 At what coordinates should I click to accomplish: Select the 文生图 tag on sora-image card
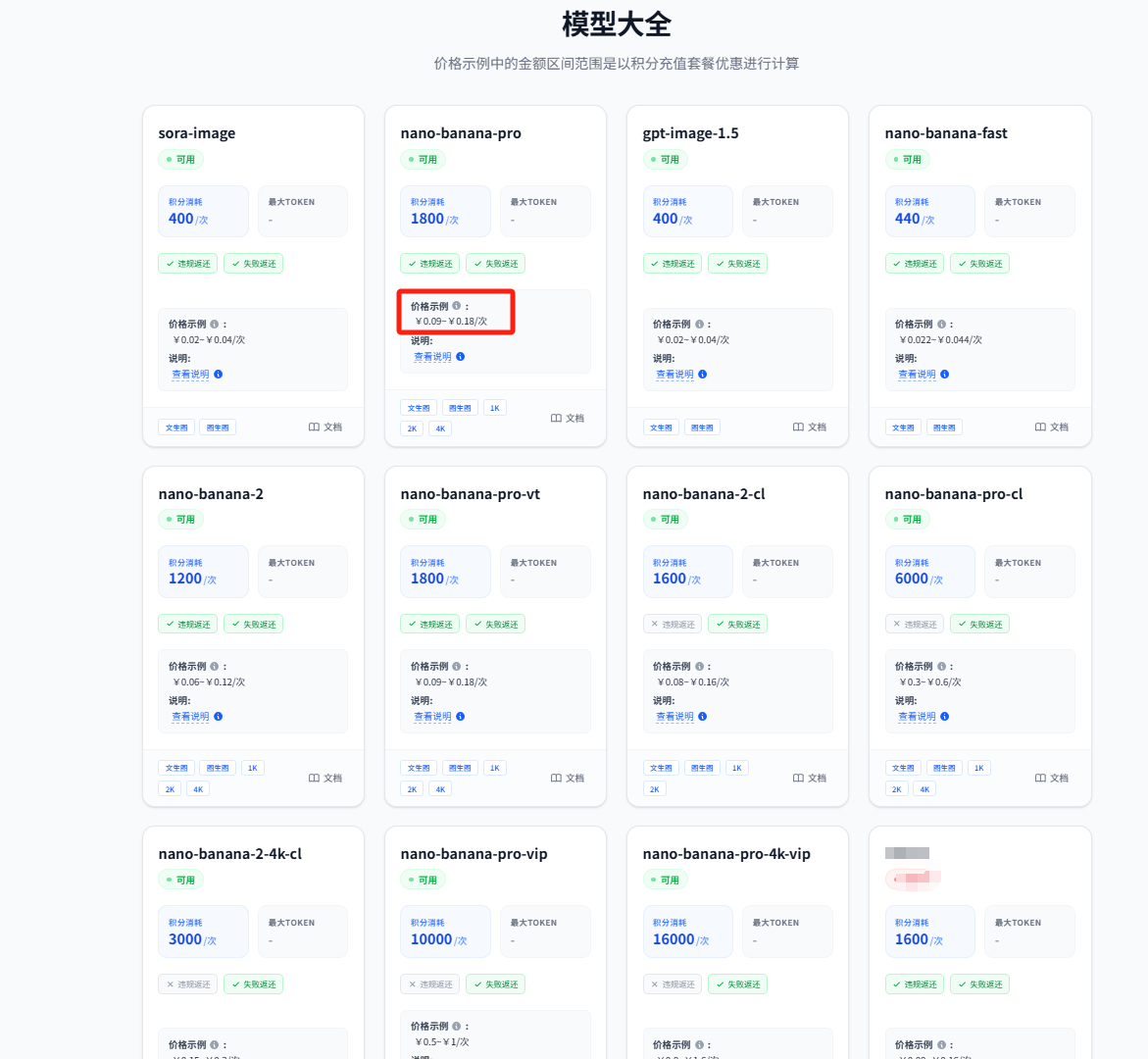click(x=176, y=428)
